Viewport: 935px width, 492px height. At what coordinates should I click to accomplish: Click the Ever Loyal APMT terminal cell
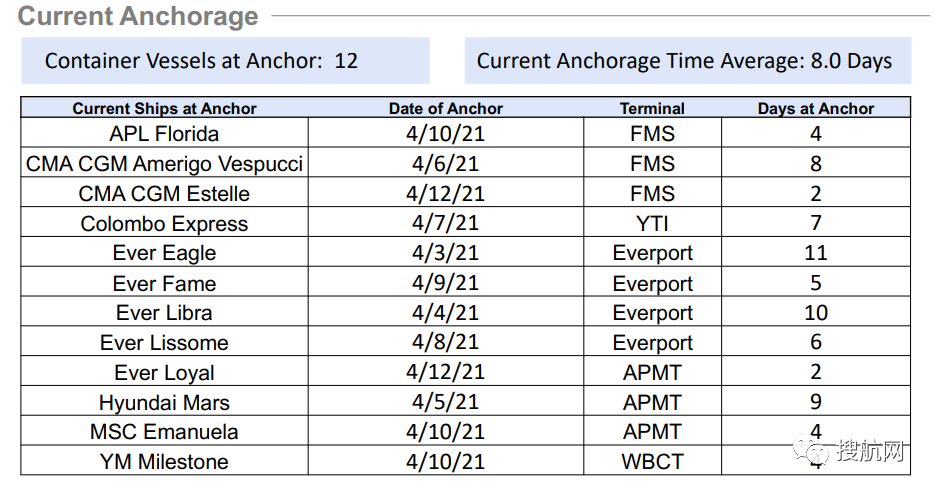pos(652,372)
